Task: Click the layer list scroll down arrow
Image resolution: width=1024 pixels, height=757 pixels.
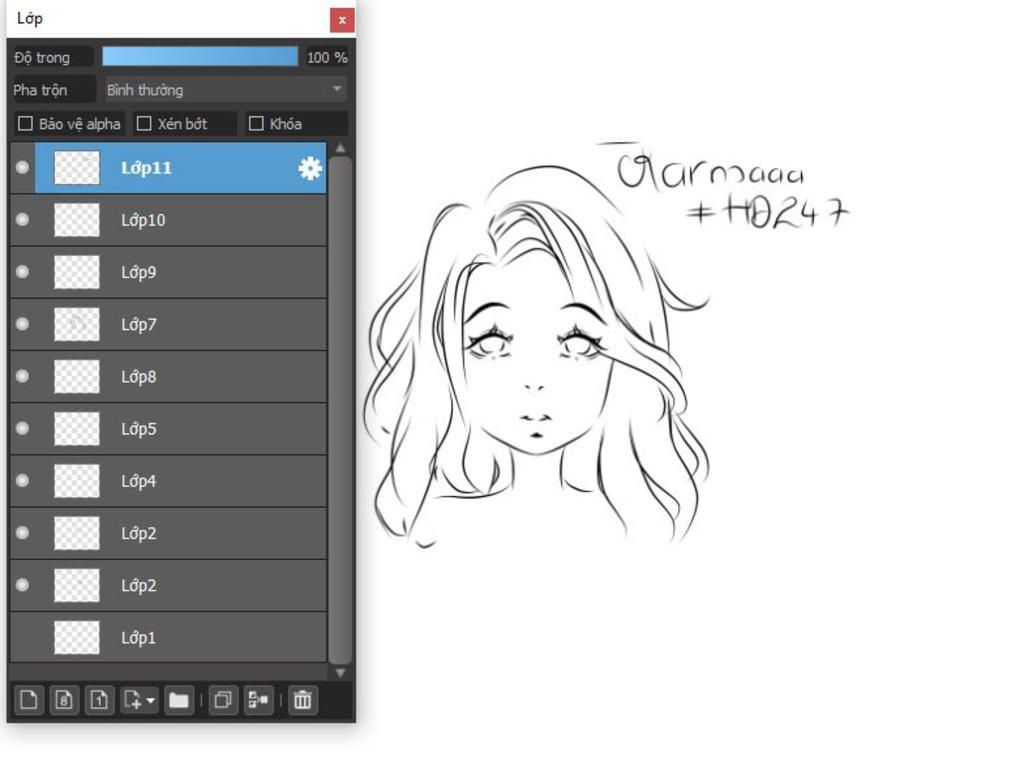Action: pos(340,673)
